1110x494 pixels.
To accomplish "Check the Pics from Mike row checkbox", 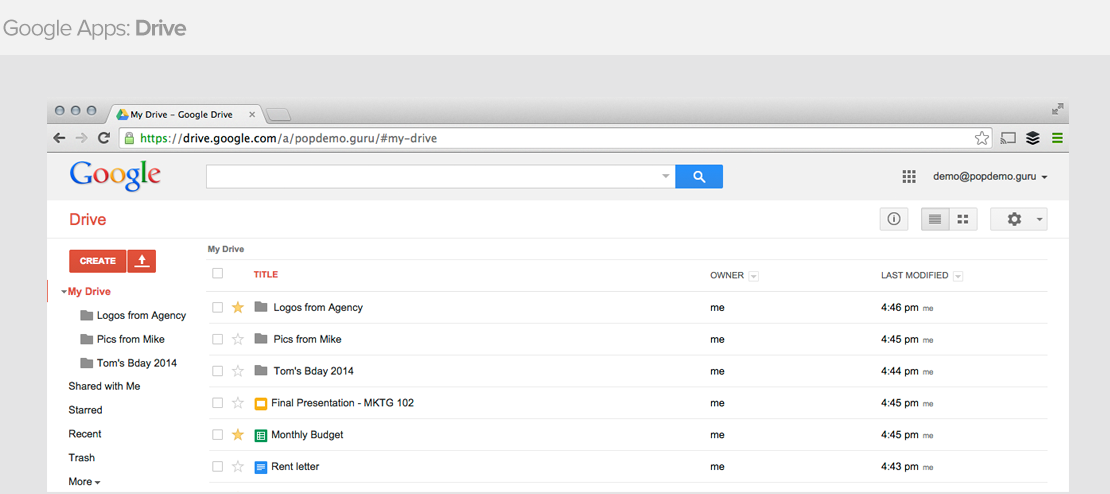I will 217,339.
